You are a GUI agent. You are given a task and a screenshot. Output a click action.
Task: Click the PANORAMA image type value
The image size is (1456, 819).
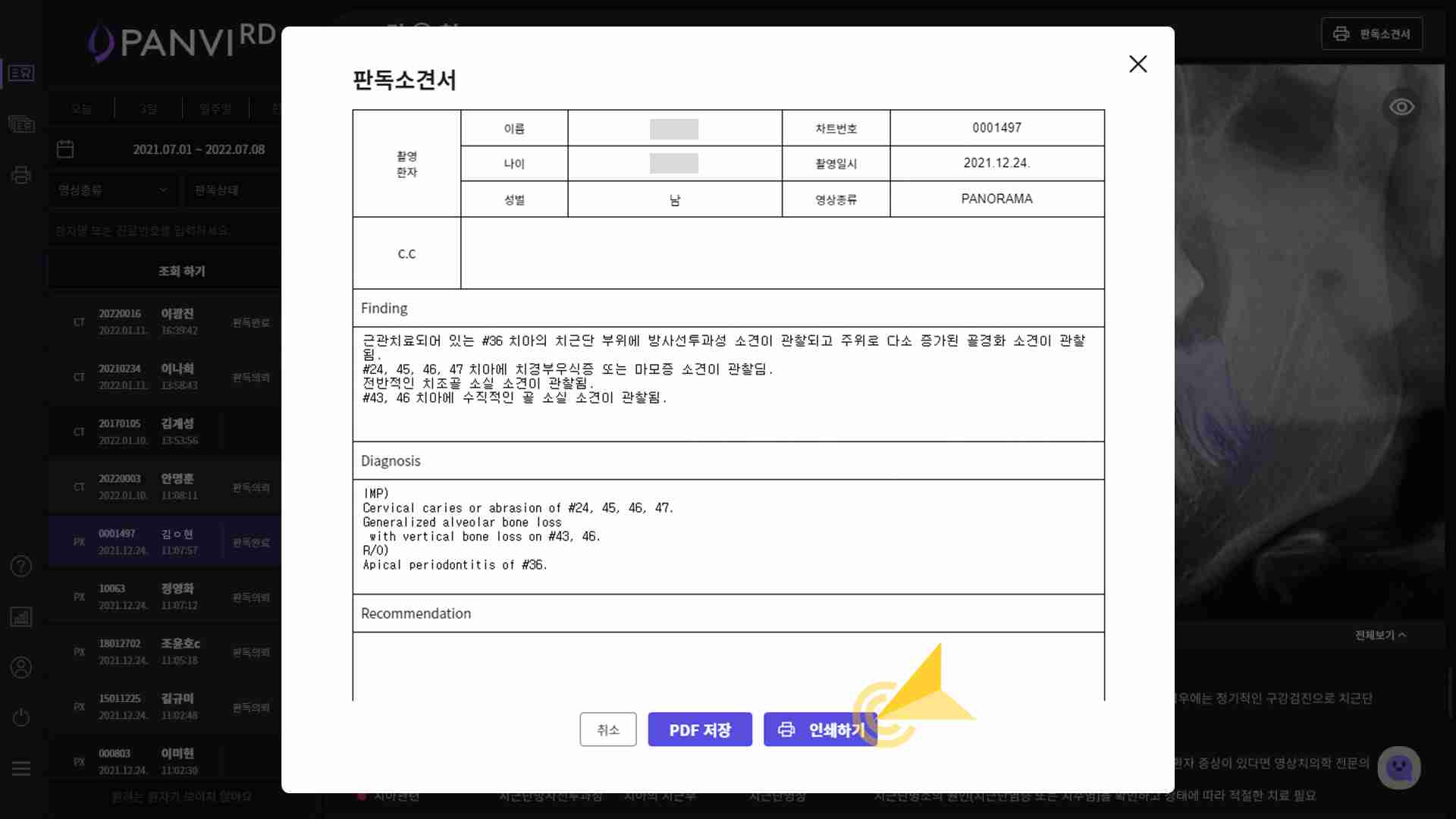(996, 199)
